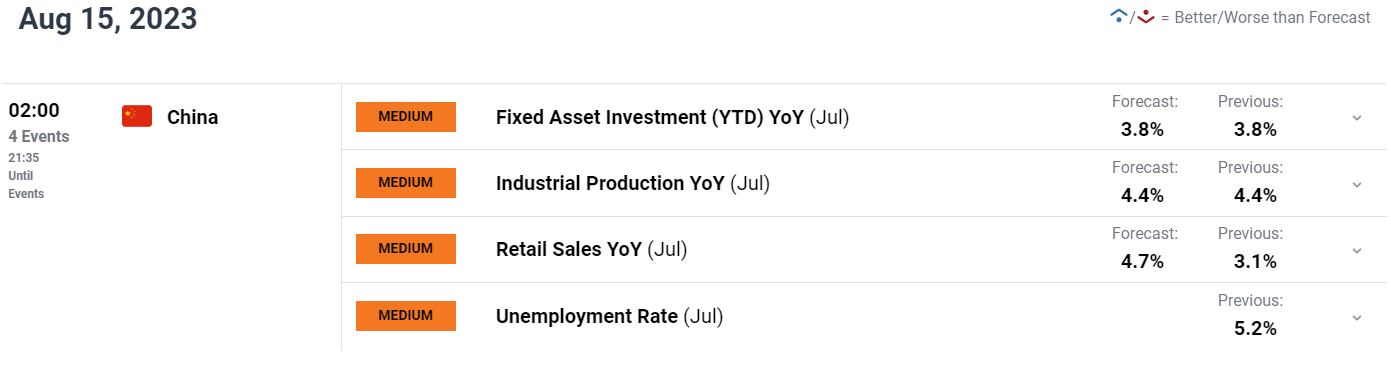Expand the Unemployment Rate row chevron

point(1357,317)
